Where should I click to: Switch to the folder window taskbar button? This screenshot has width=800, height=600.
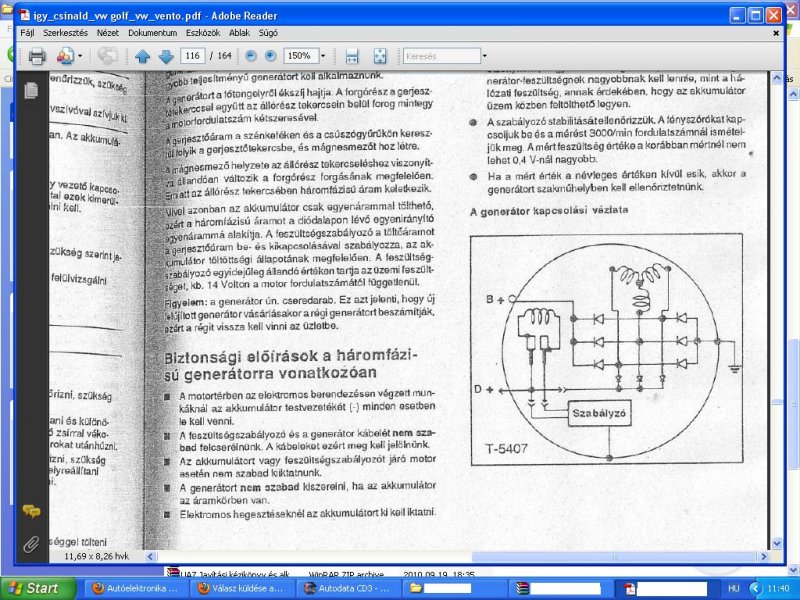(456, 588)
